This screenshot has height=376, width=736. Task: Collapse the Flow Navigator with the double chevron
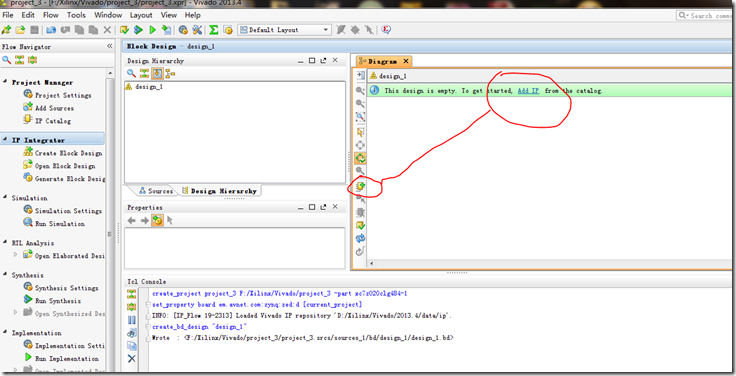[109, 46]
